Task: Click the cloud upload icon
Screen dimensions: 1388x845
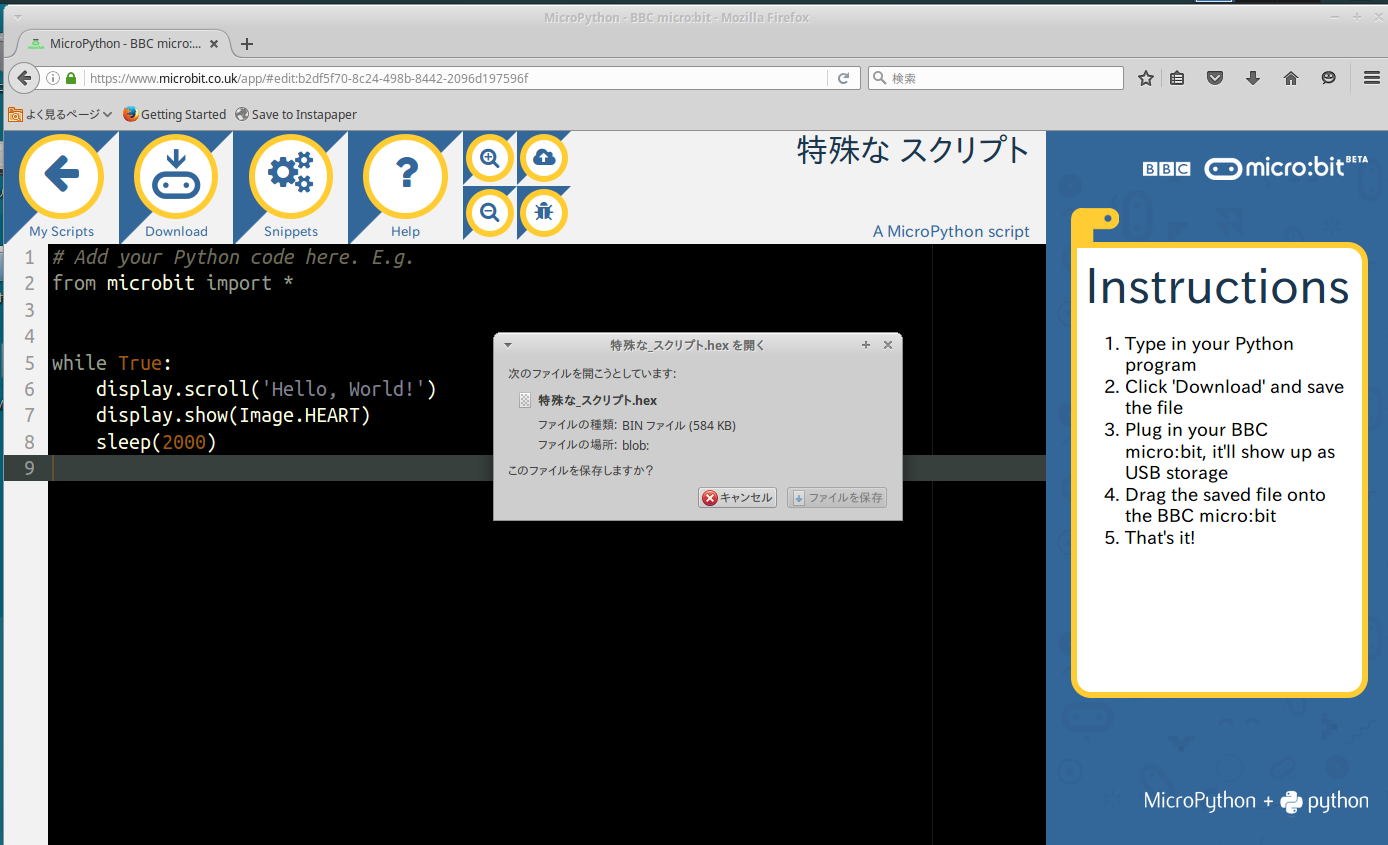Action: coord(544,158)
